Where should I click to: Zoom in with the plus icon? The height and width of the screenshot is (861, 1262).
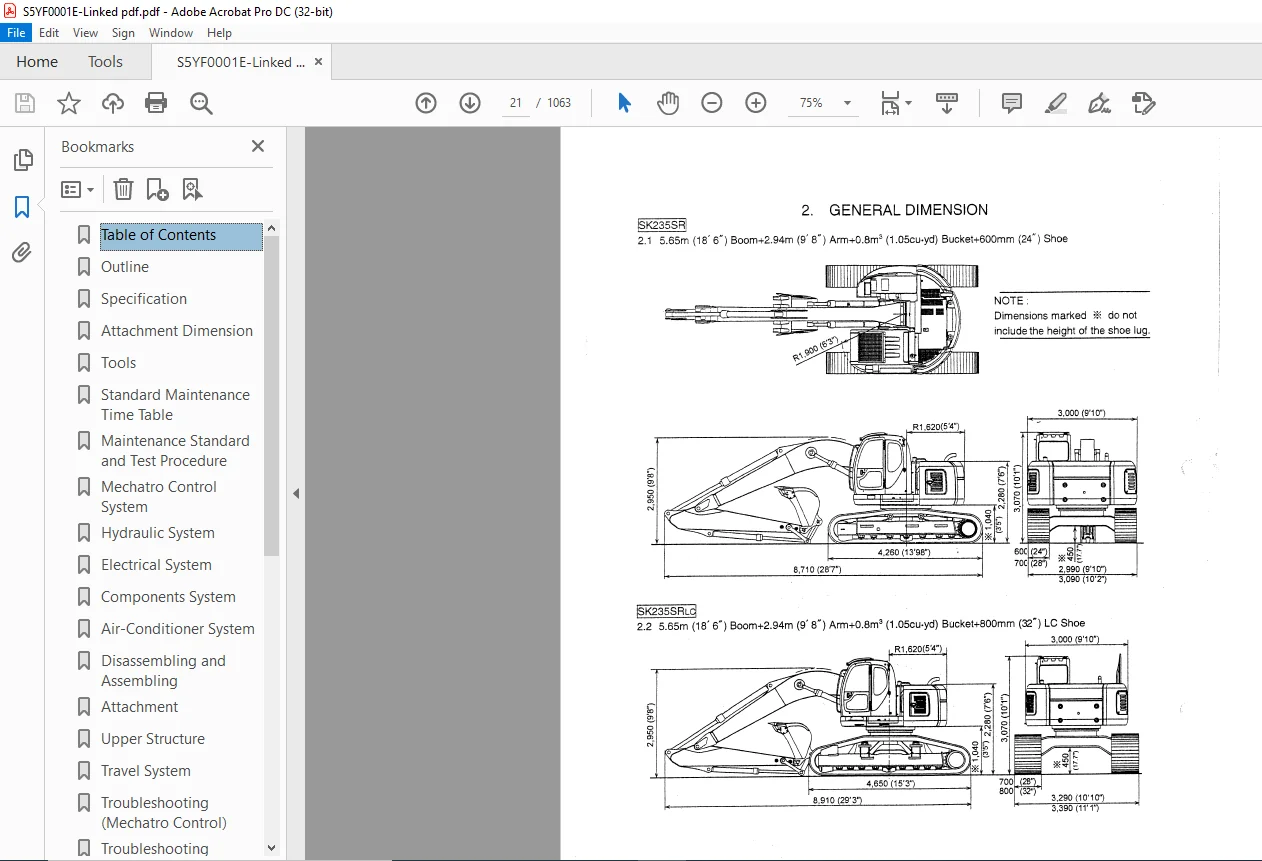[756, 103]
